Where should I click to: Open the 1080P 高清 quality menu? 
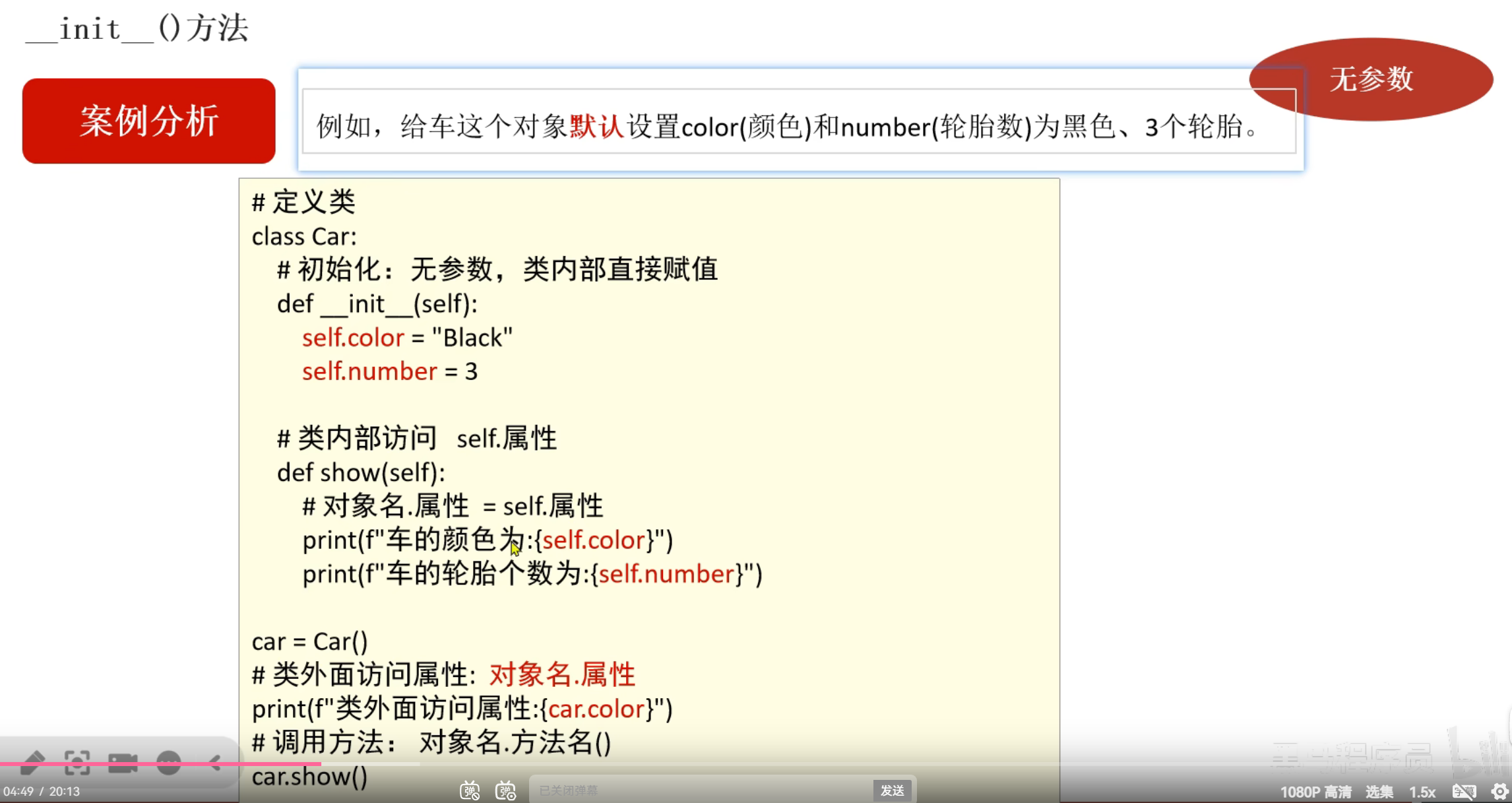tap(1315, 791)
